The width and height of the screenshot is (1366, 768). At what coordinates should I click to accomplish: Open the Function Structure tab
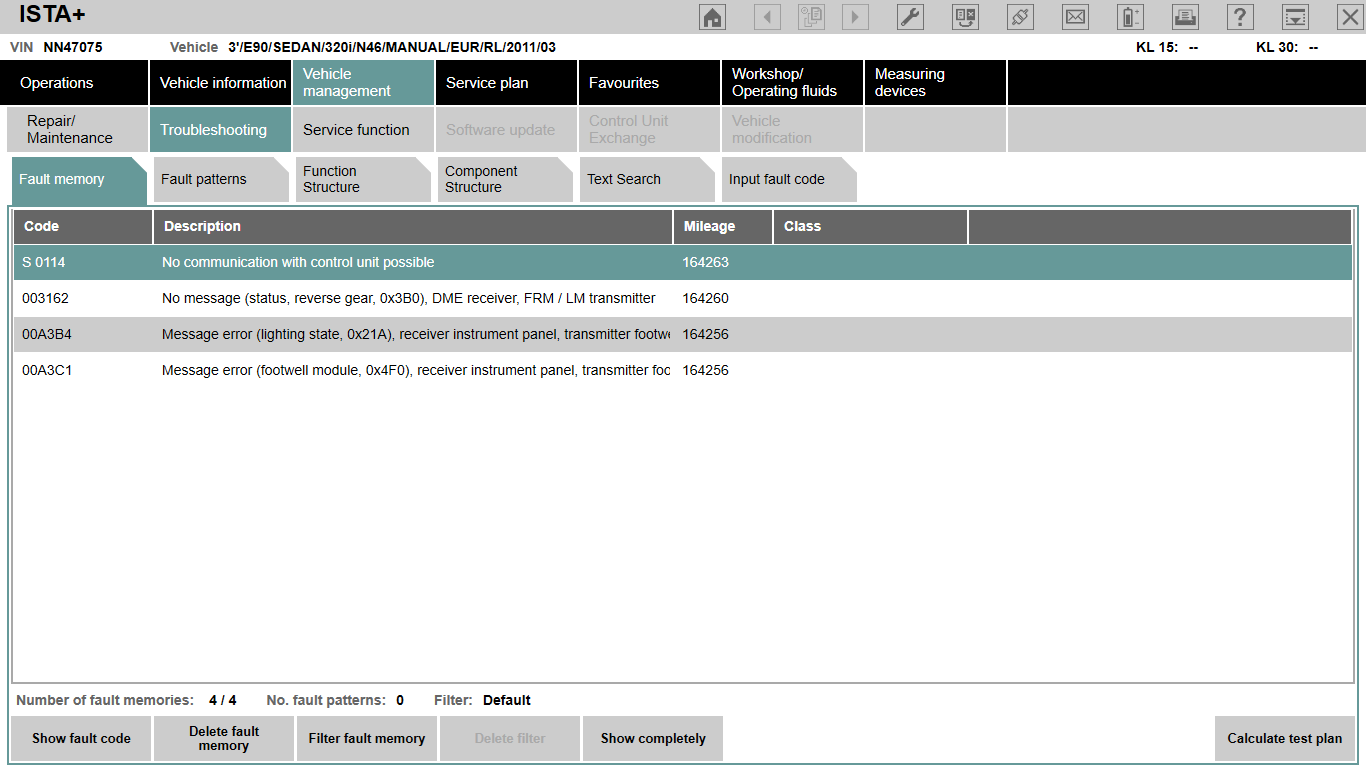(363, 180)
